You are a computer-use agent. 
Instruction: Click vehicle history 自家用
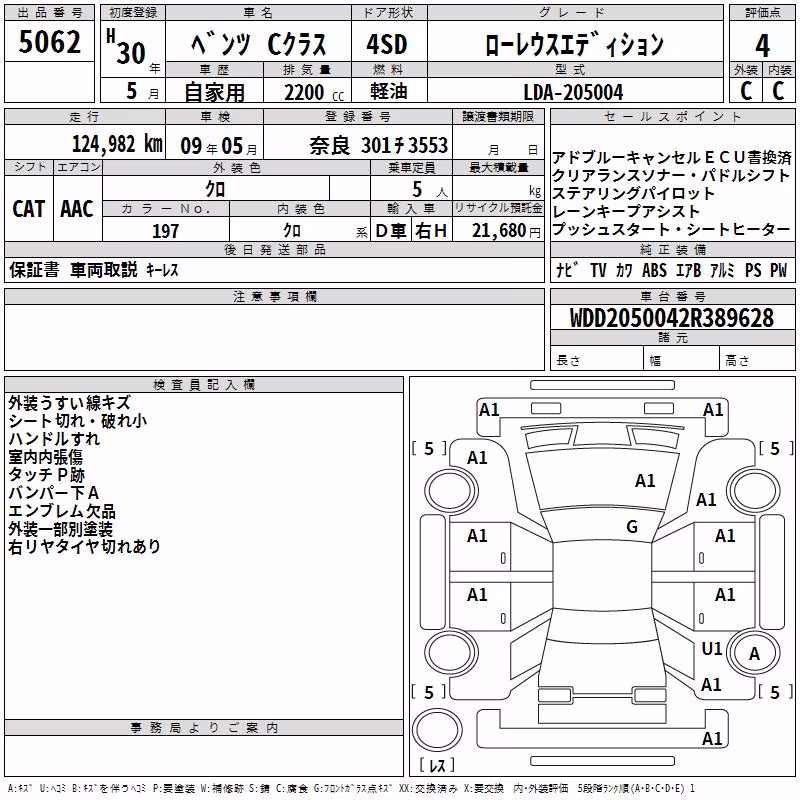click(214, 92)
